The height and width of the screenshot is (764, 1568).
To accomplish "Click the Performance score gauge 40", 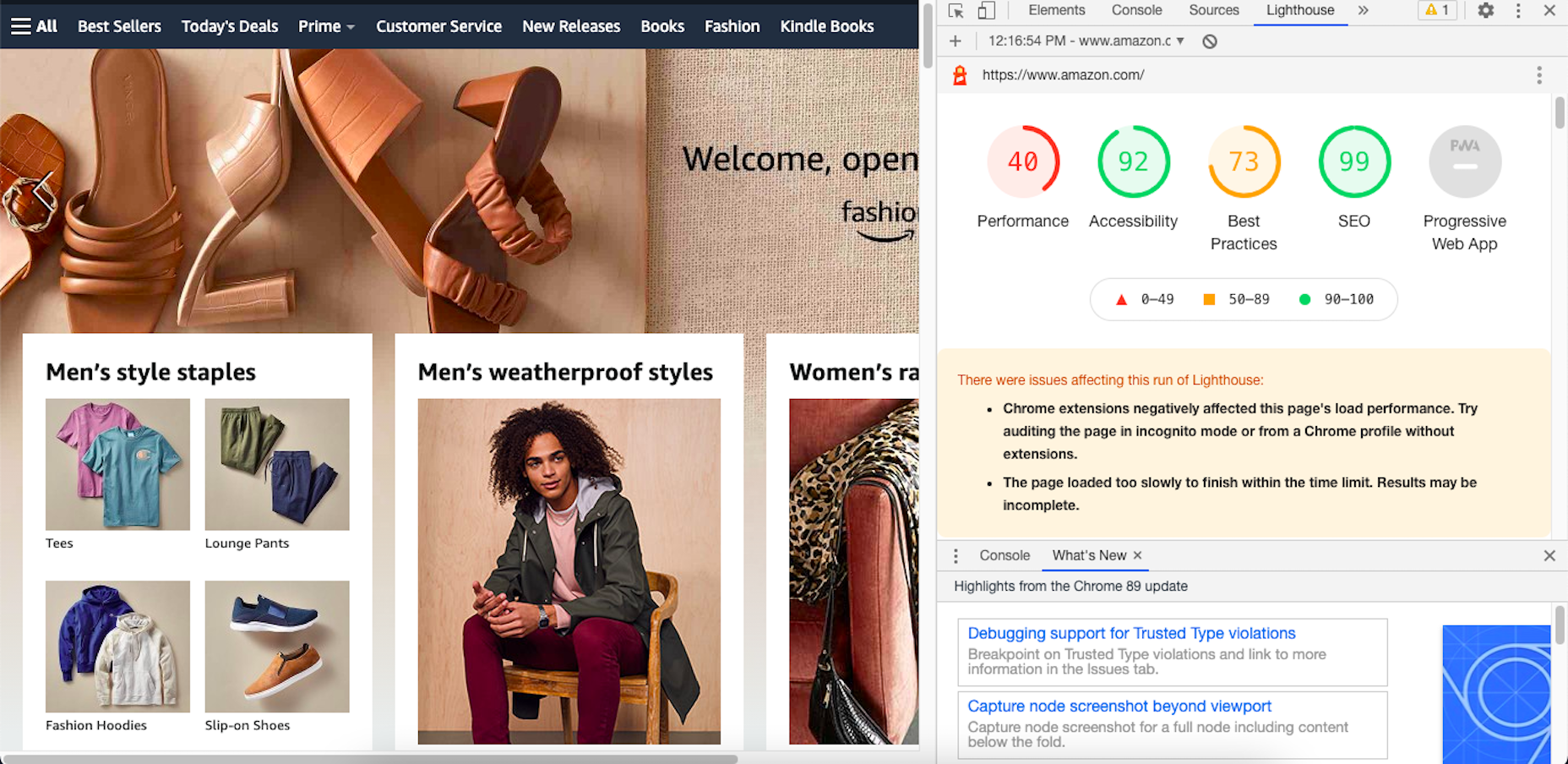I will click(1023, 161).
